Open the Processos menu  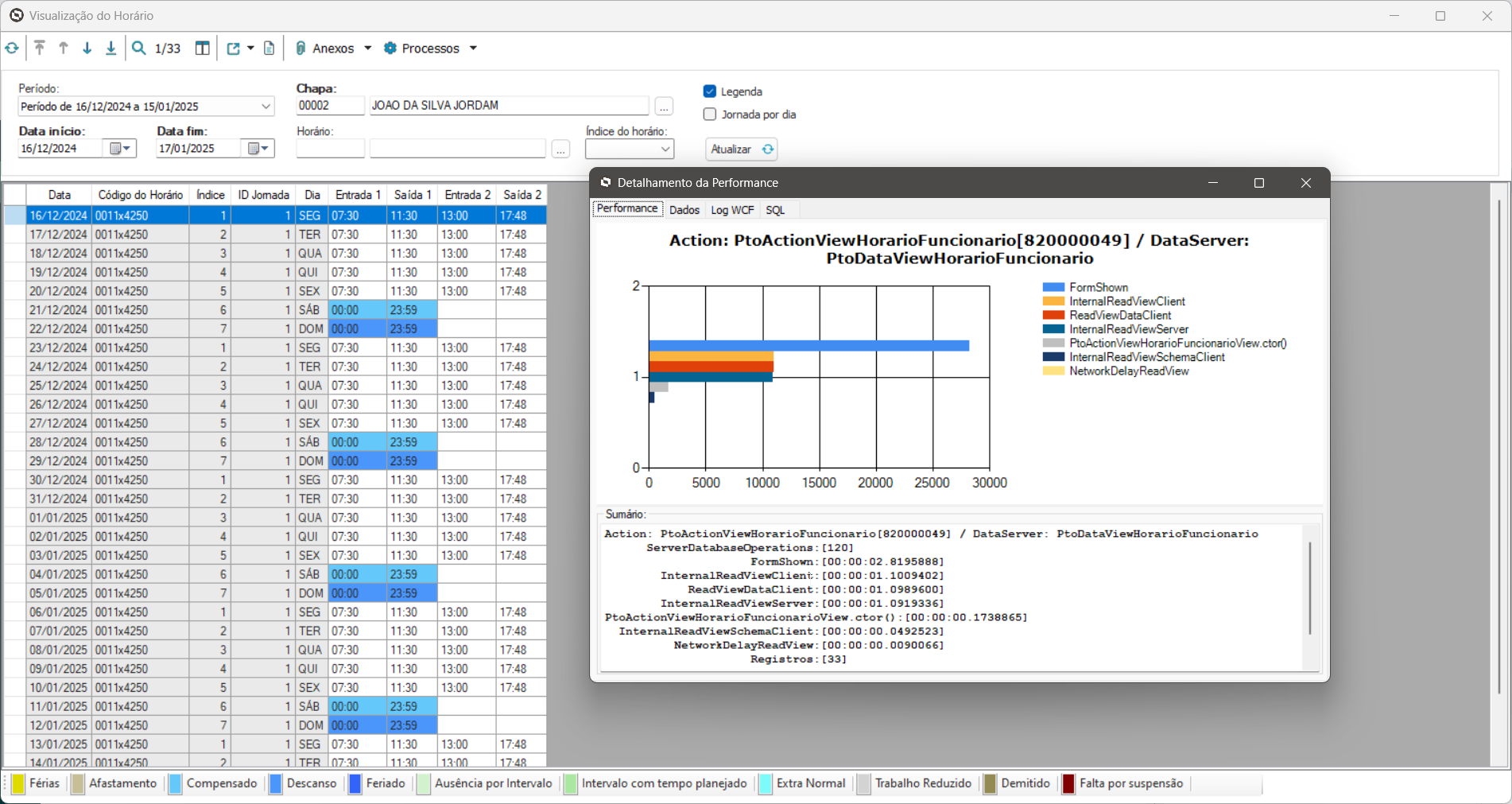[x=431, y=49]
